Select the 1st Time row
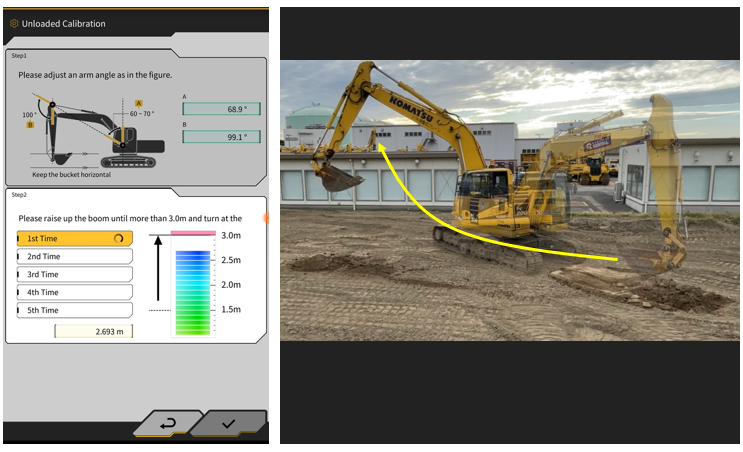 (x=75, y=238)
